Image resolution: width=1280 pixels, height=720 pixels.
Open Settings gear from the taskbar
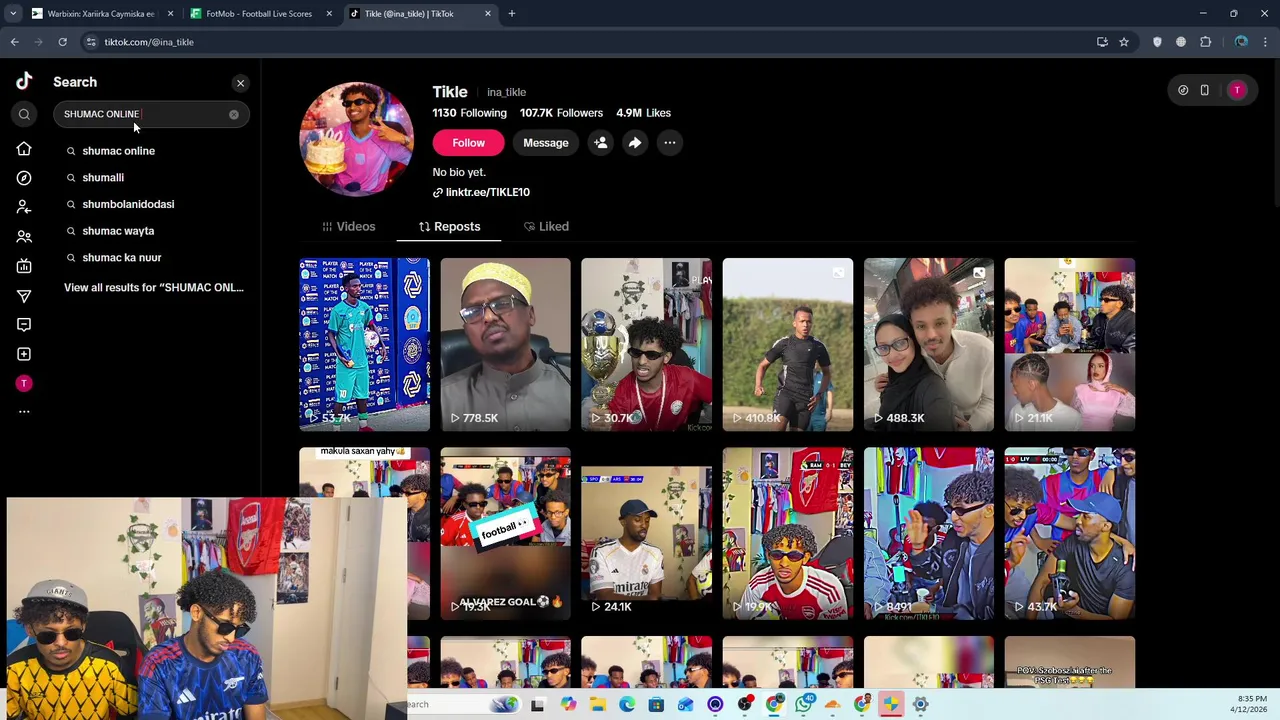click(920, 704)
